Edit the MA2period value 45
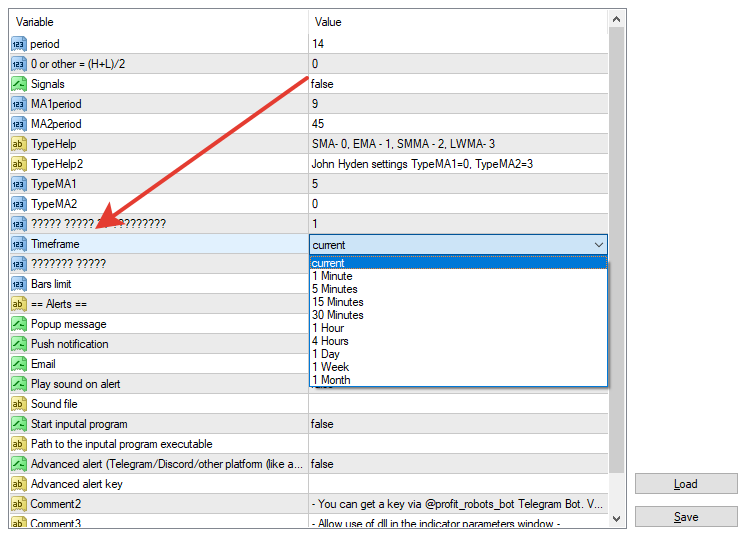The image size is (747, 536). coord(458,124)
